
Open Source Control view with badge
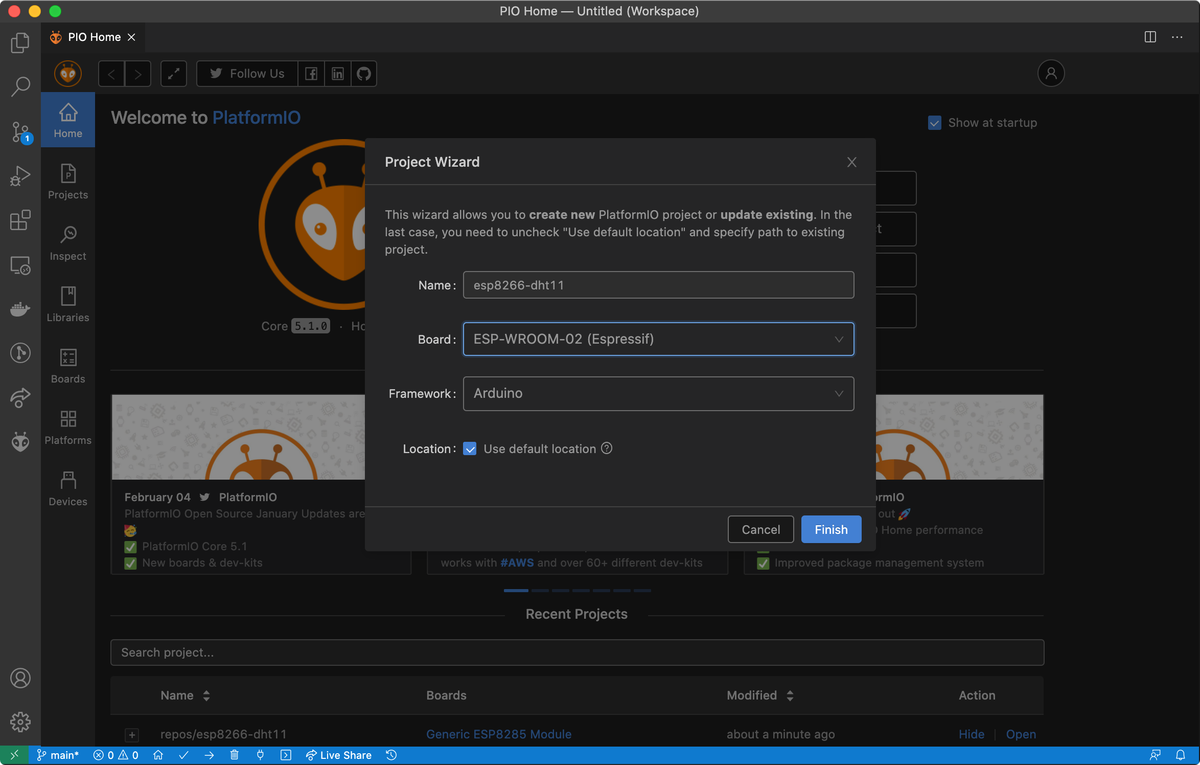click(x=20, y=131)
